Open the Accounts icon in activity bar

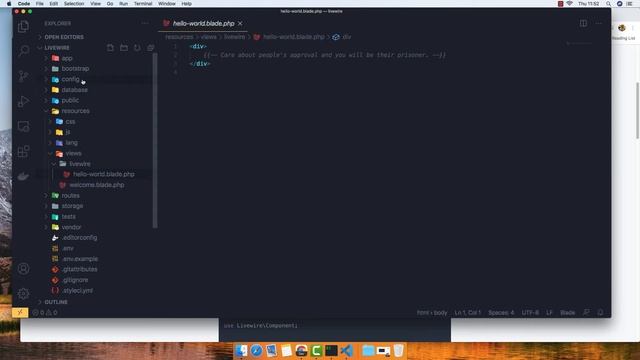(23, 269)
